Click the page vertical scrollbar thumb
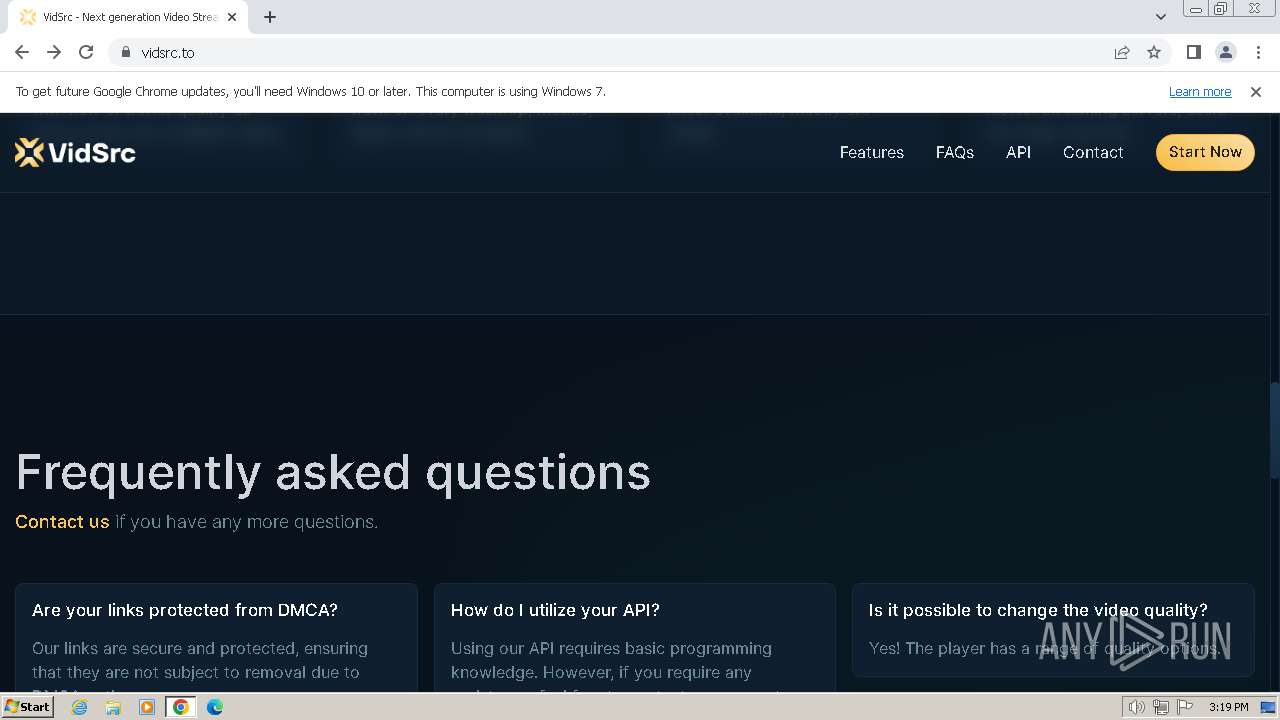This screenshot has height=720, width=1280. pos(1274,430)
